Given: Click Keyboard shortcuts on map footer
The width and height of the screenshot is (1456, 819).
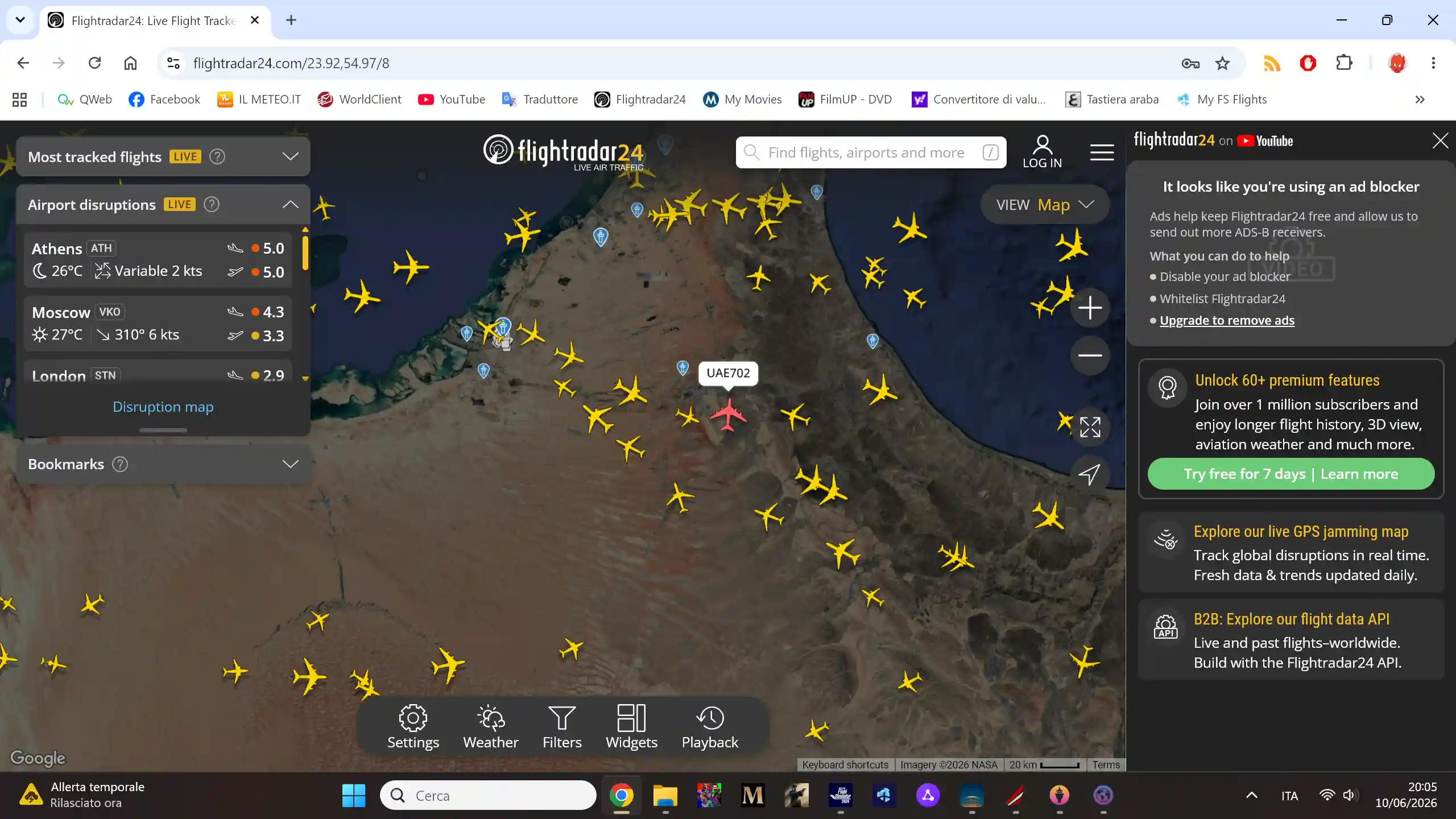Looking at the screenshot, I should coord(845,765).
